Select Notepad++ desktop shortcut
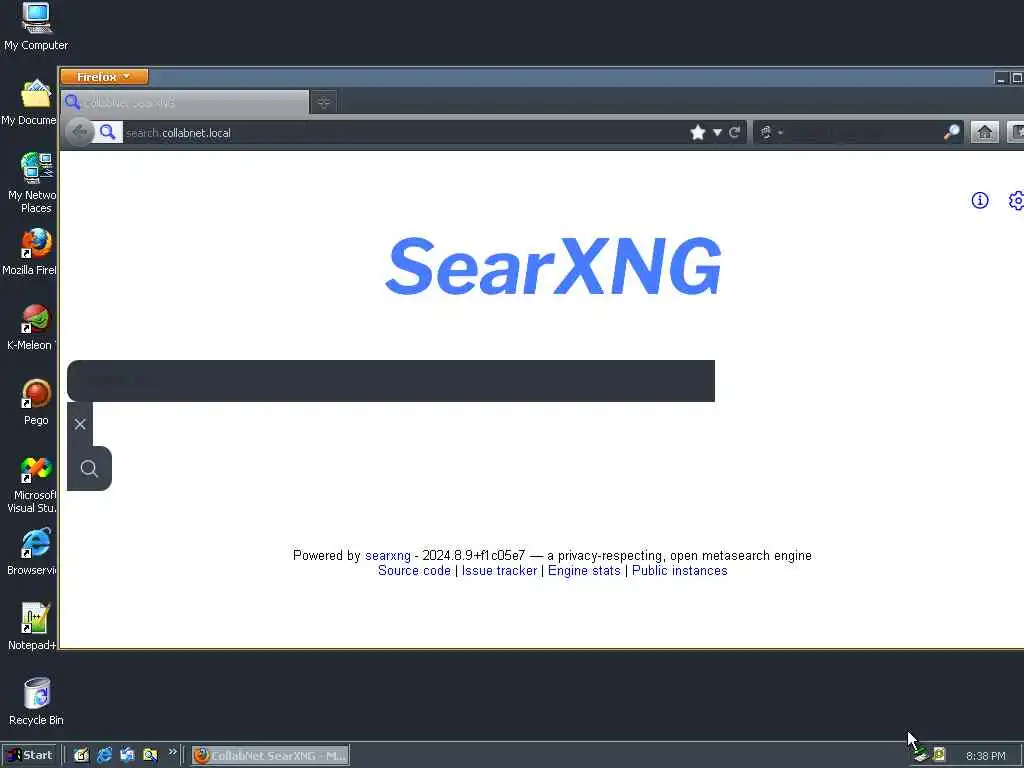Viewport: 1024px width, 768px height. pyautogui.click(x=33, y=627)
